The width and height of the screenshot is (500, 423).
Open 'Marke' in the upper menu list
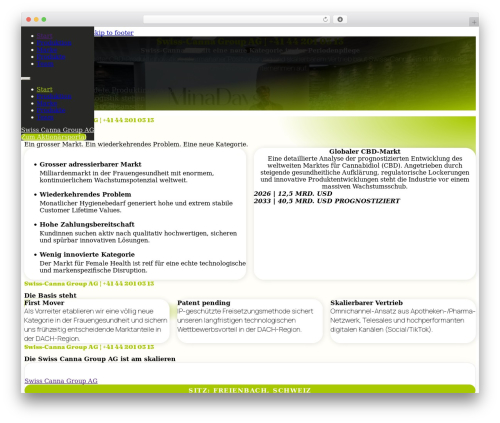pos(47,50)
